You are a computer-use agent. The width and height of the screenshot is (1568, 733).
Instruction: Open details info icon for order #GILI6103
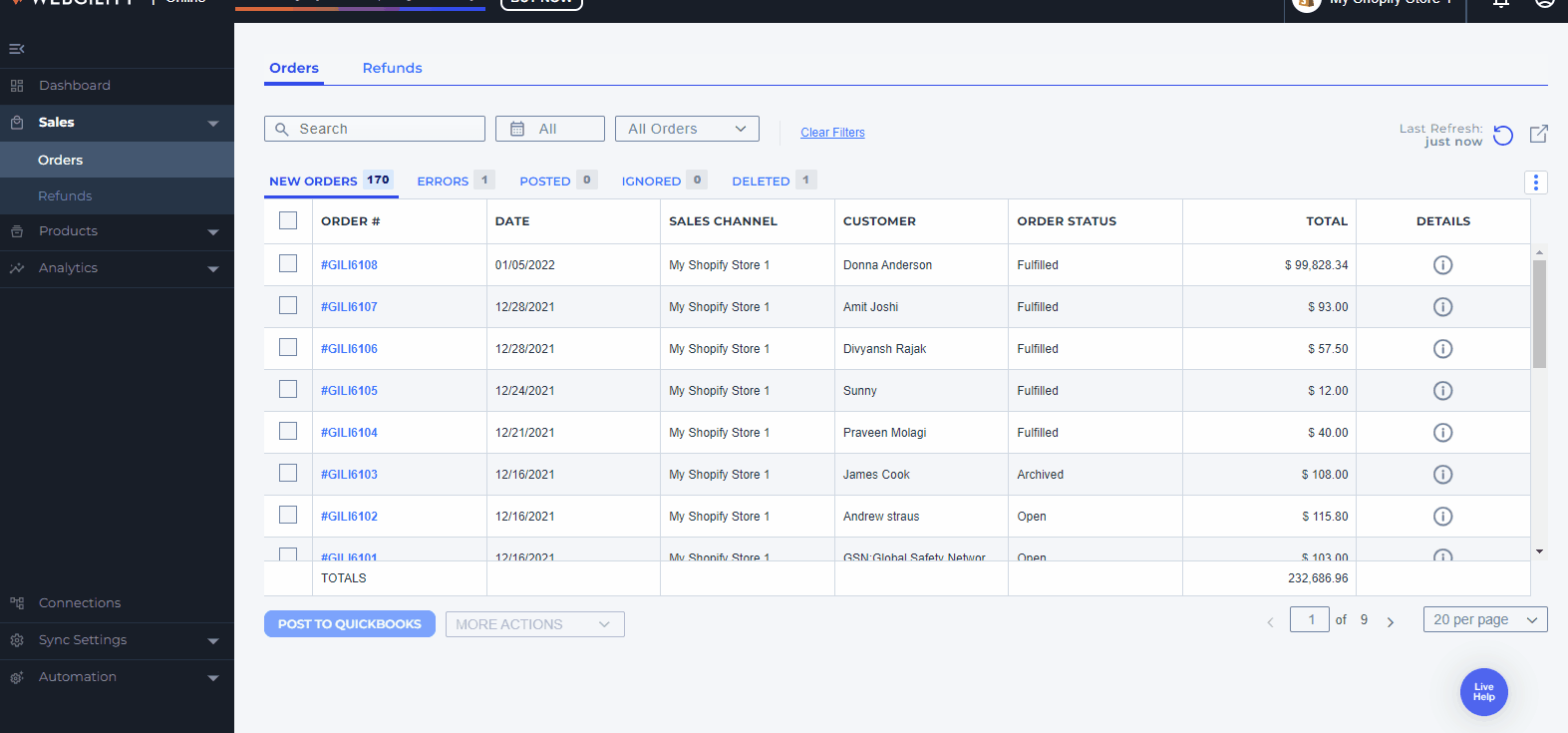click(x=1442, y=475)
